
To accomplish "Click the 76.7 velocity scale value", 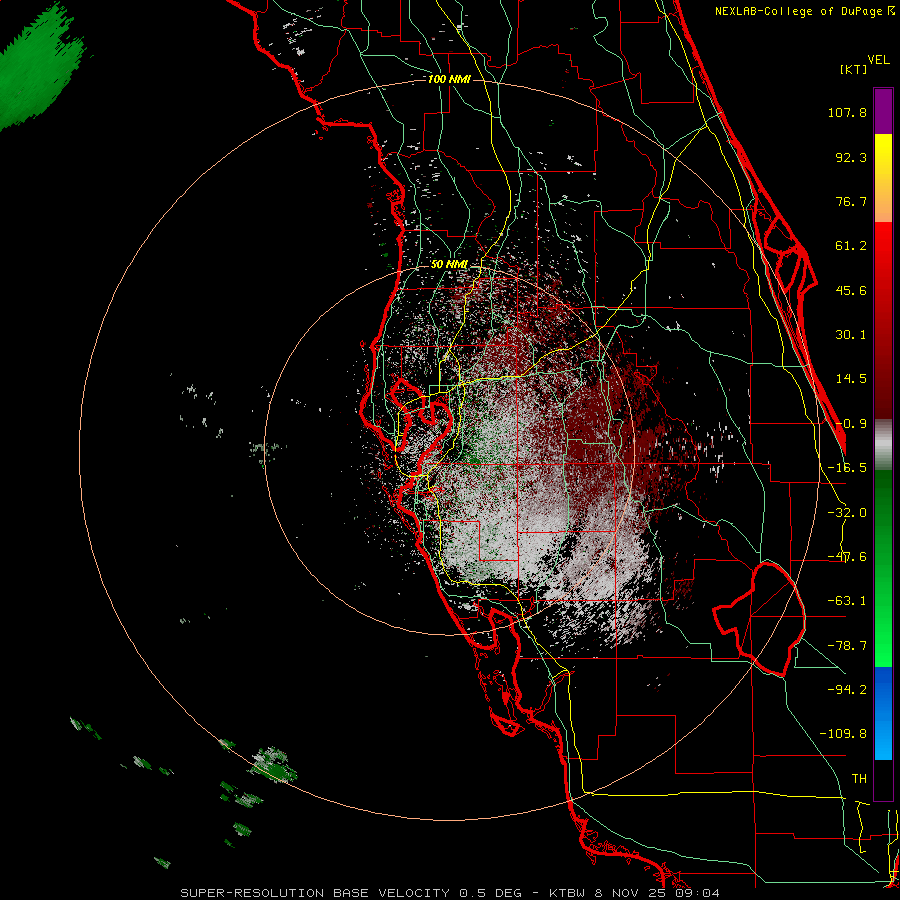I will pos(851,201).
